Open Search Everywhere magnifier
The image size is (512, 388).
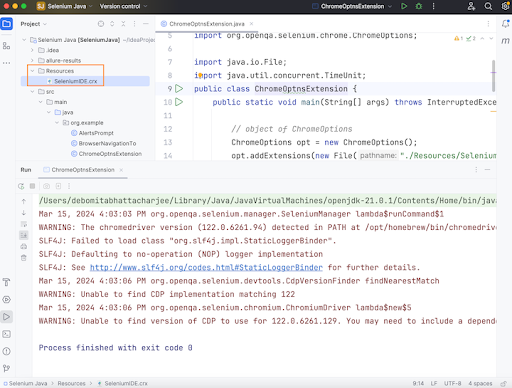488,6
